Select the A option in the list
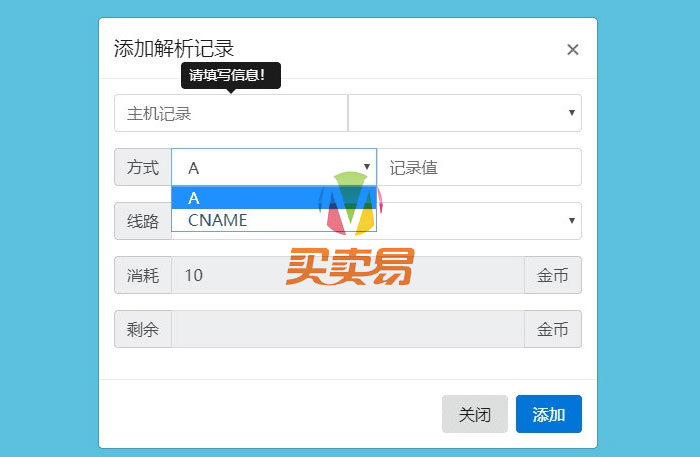Screen dimensions: 700x457 pyautogui.click(x=274, y=198)
